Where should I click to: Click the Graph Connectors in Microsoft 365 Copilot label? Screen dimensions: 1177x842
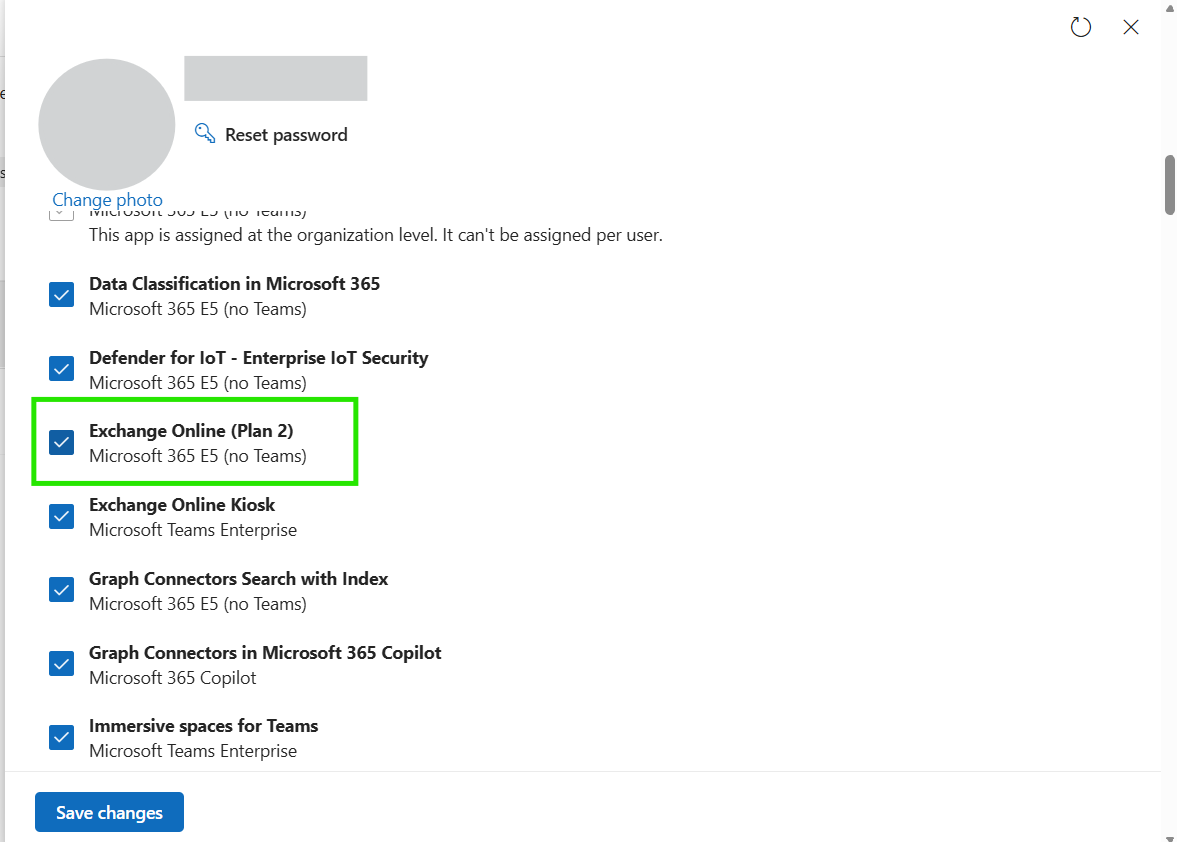tap(265, 653)
